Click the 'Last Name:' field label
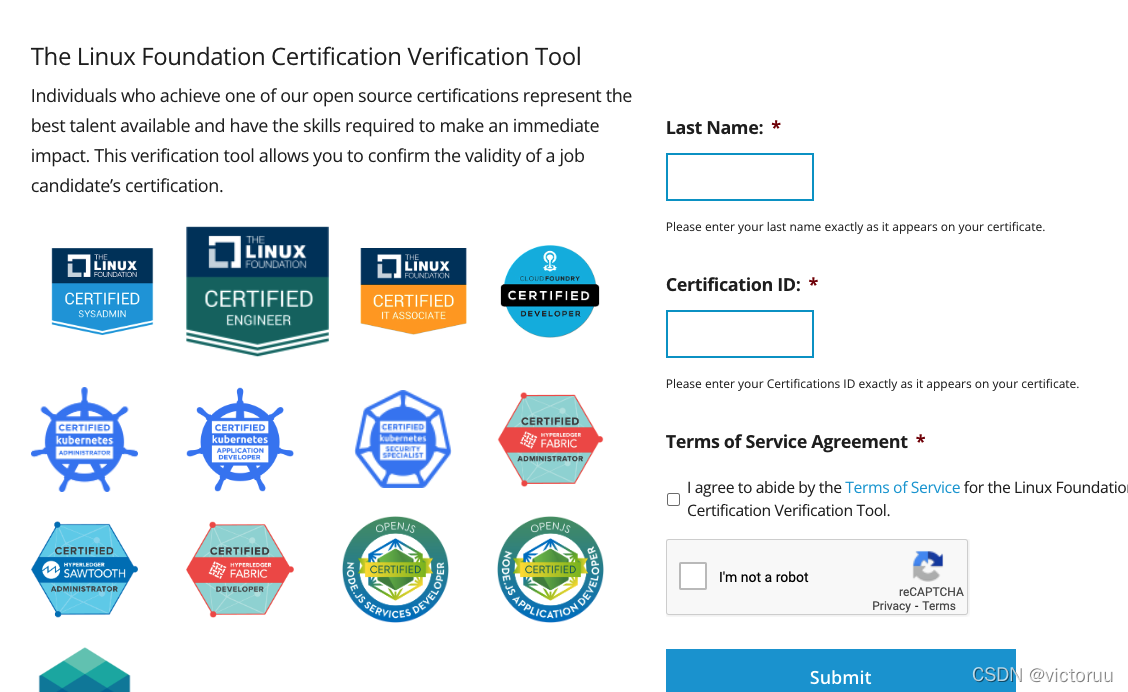1128x692 pixels. (x=714, y=127)
